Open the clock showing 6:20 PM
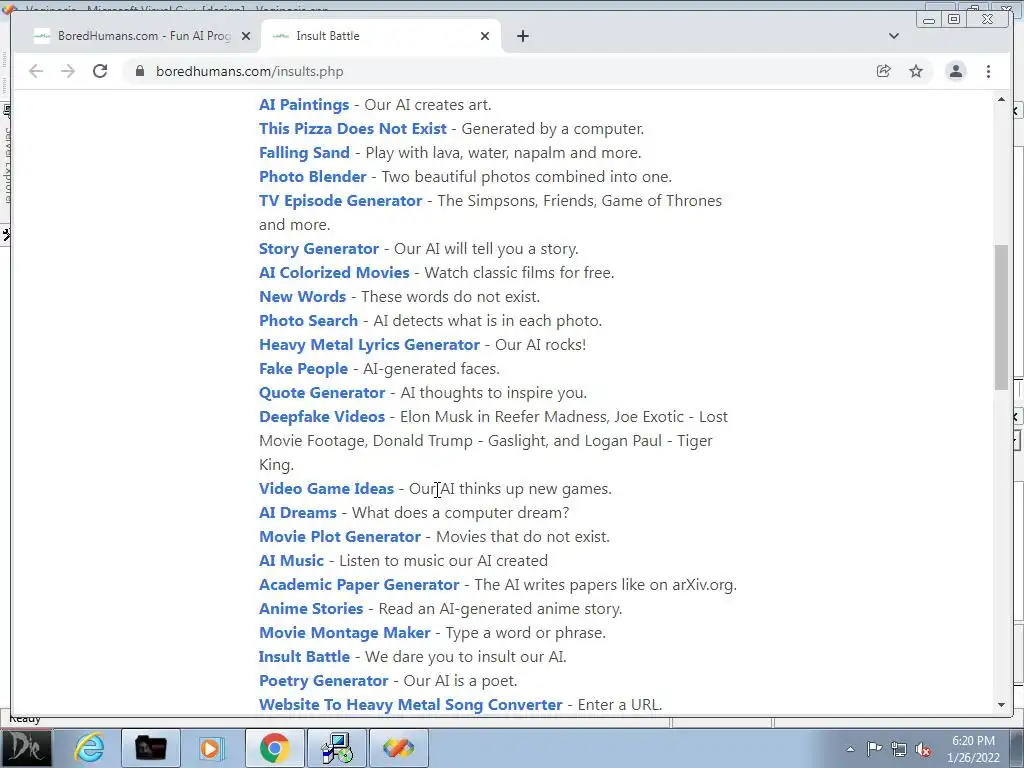 973,749
